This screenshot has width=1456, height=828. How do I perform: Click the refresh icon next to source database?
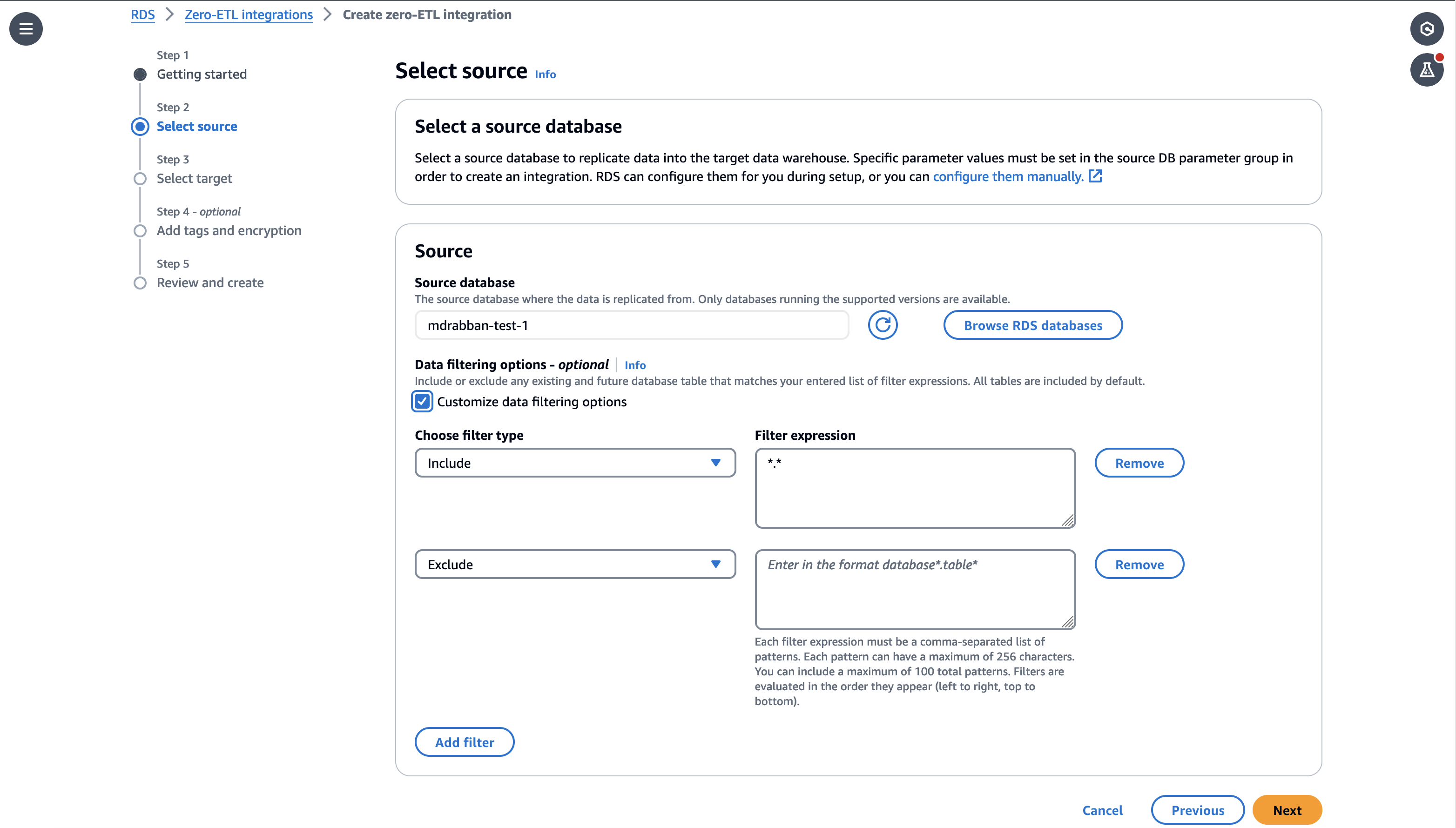[882, 324]
